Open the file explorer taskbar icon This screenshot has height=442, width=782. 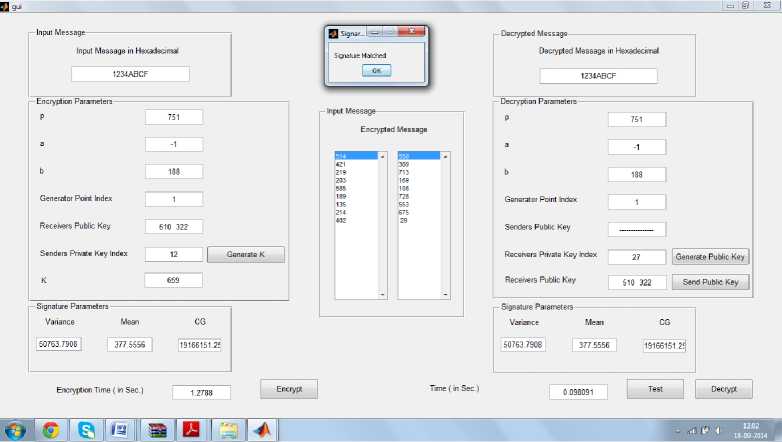pyautogui.click(x=227, y=430)
